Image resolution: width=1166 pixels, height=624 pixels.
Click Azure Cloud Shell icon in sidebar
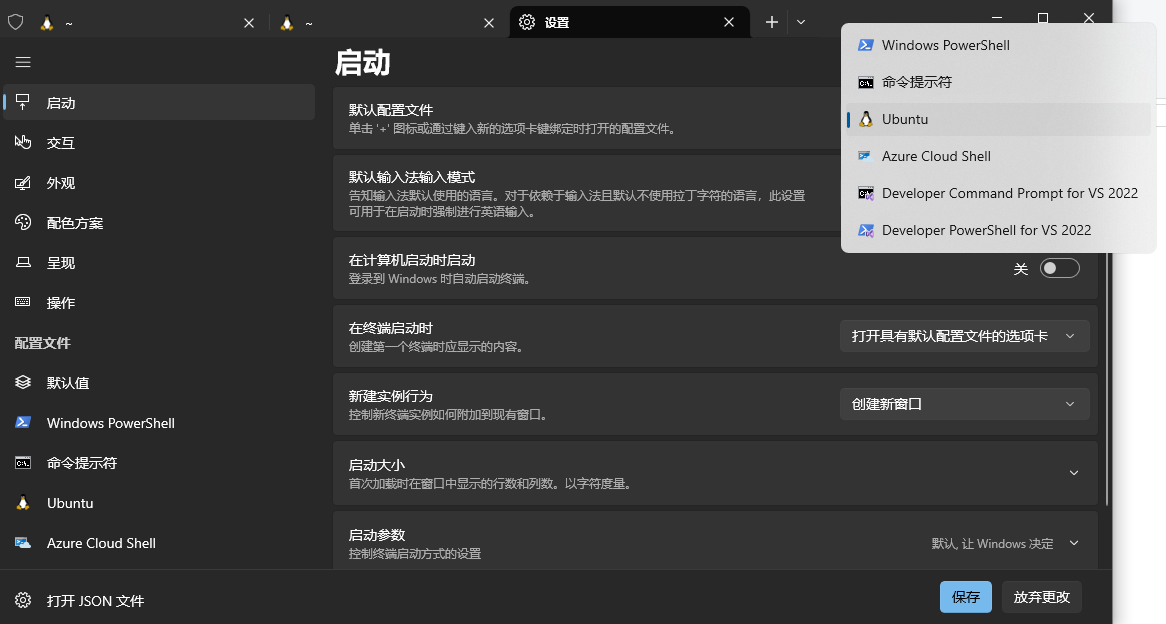tap(23, 543)
